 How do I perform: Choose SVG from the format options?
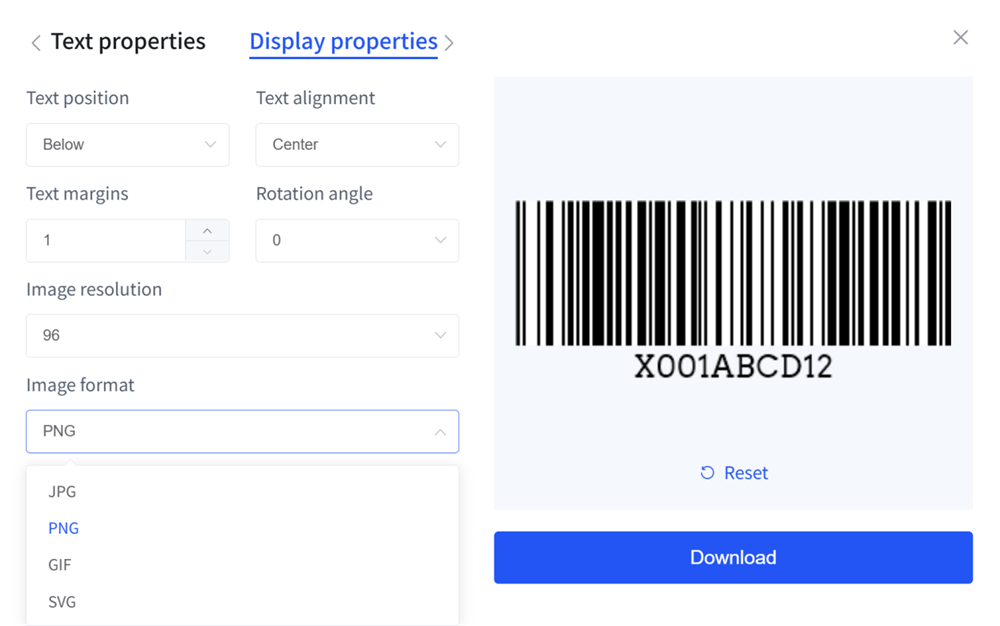[62, 602]
